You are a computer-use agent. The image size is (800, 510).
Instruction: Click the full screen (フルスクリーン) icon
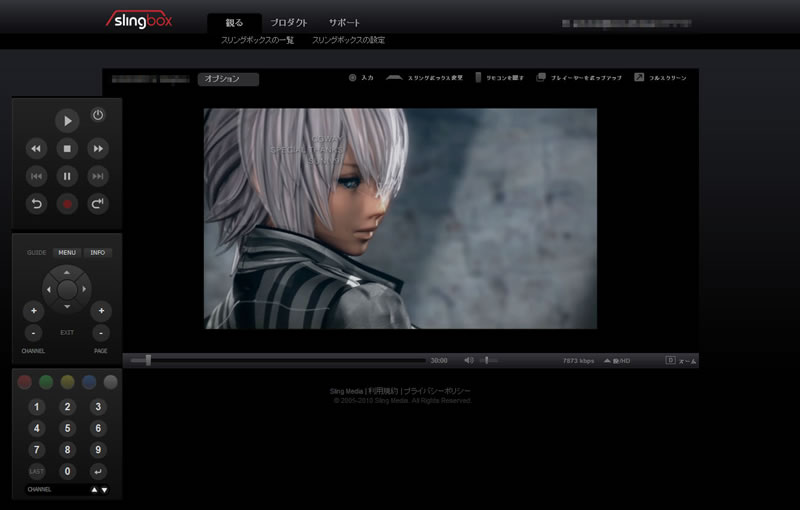click(639, 77)
